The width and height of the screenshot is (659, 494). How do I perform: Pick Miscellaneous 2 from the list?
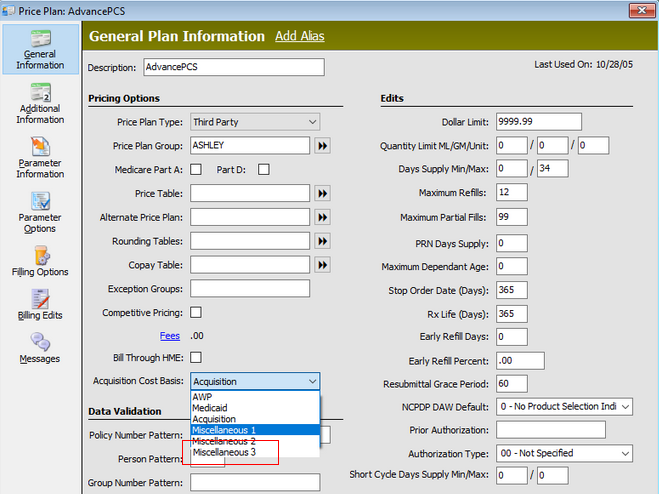pyautogui.click(x=255, y=441)
